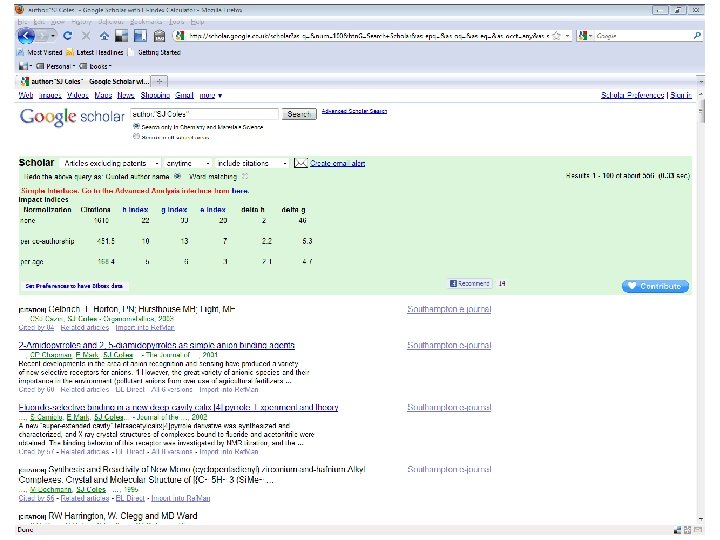This screenshot has width=720, height=540.
Task: Click the Stop loading X icon
Action: coord(86,36)
